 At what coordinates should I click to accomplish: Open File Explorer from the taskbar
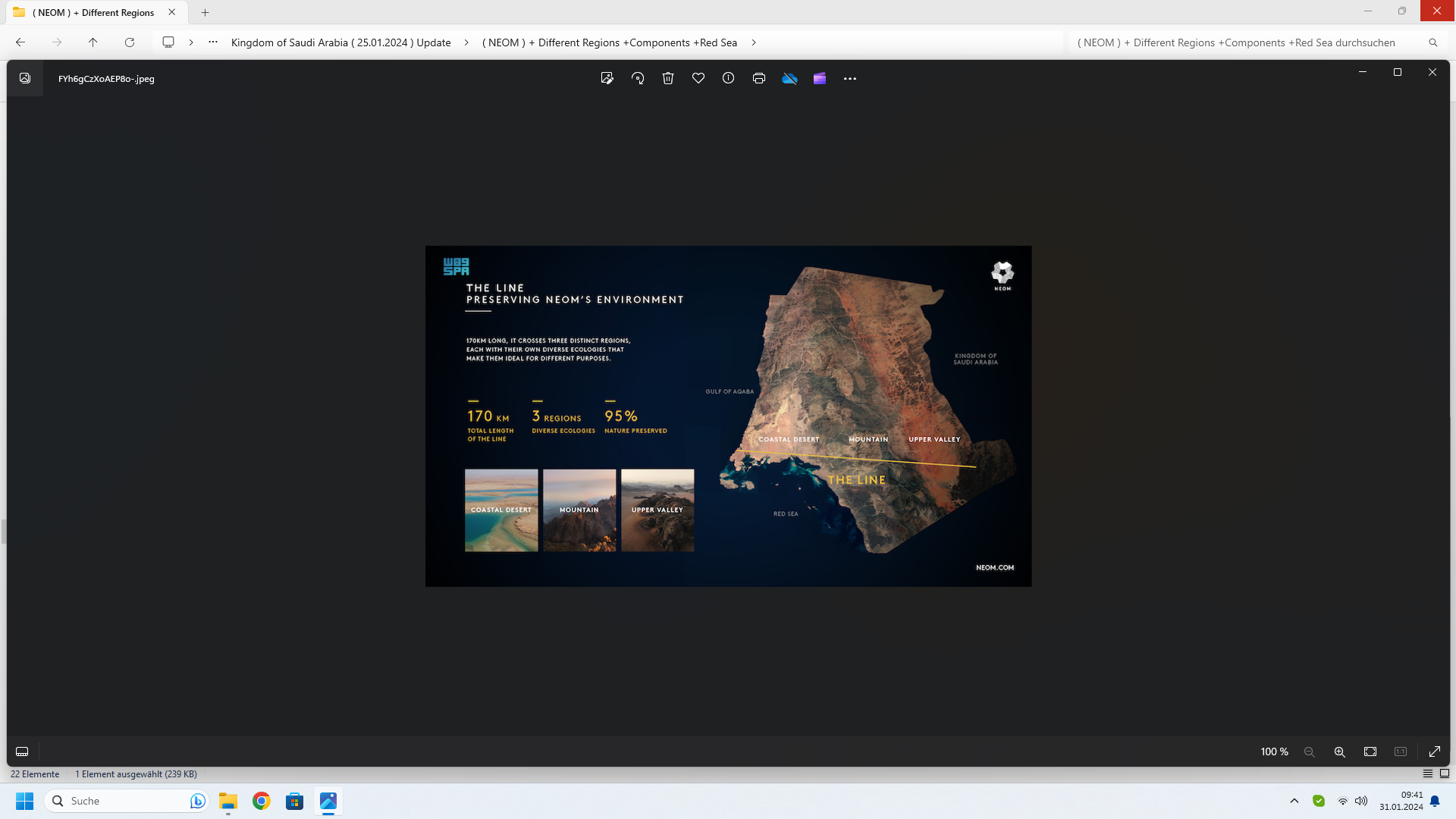tap(228, 801)
